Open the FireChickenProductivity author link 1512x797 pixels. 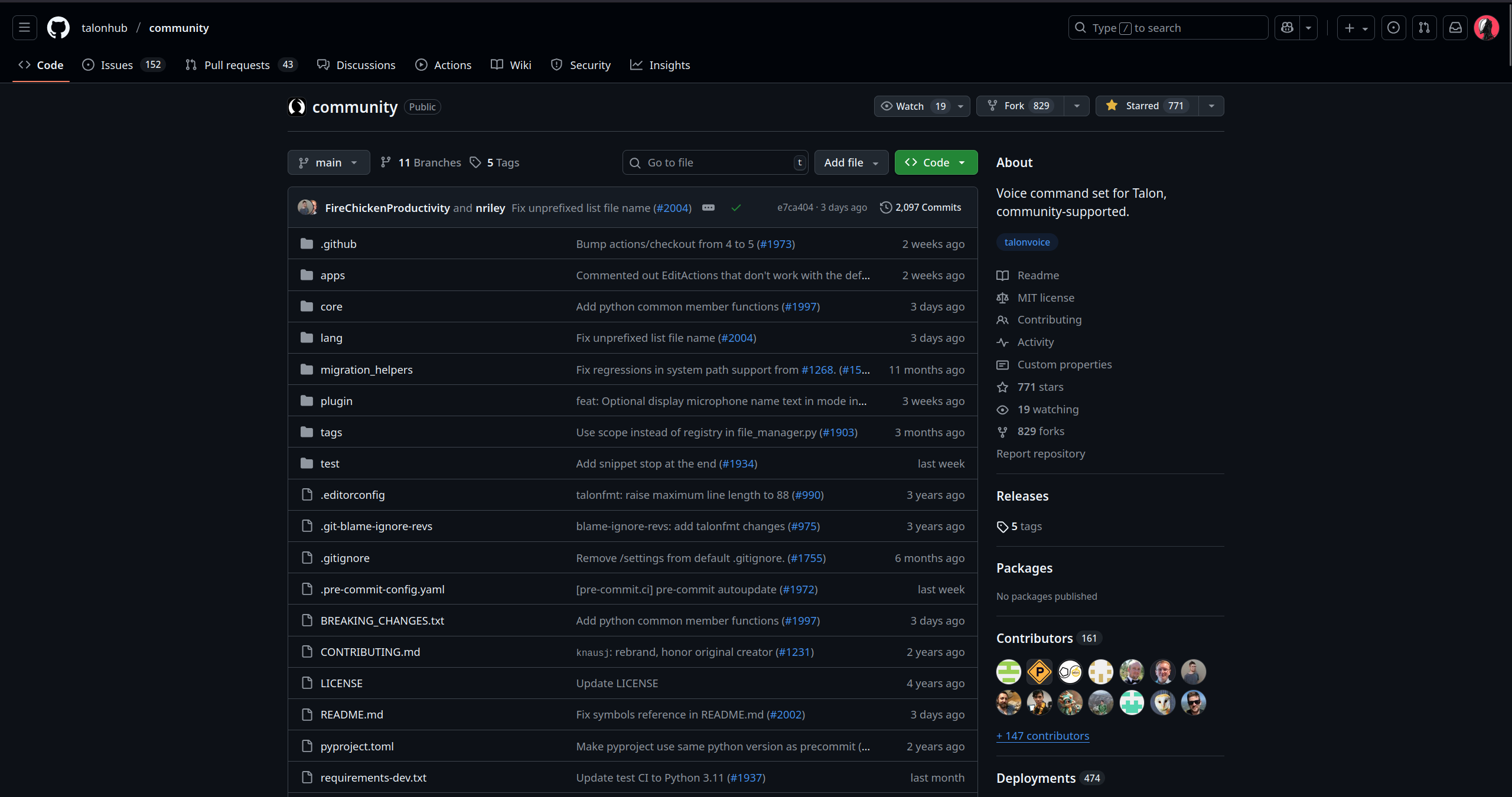[x=387, y=208]
